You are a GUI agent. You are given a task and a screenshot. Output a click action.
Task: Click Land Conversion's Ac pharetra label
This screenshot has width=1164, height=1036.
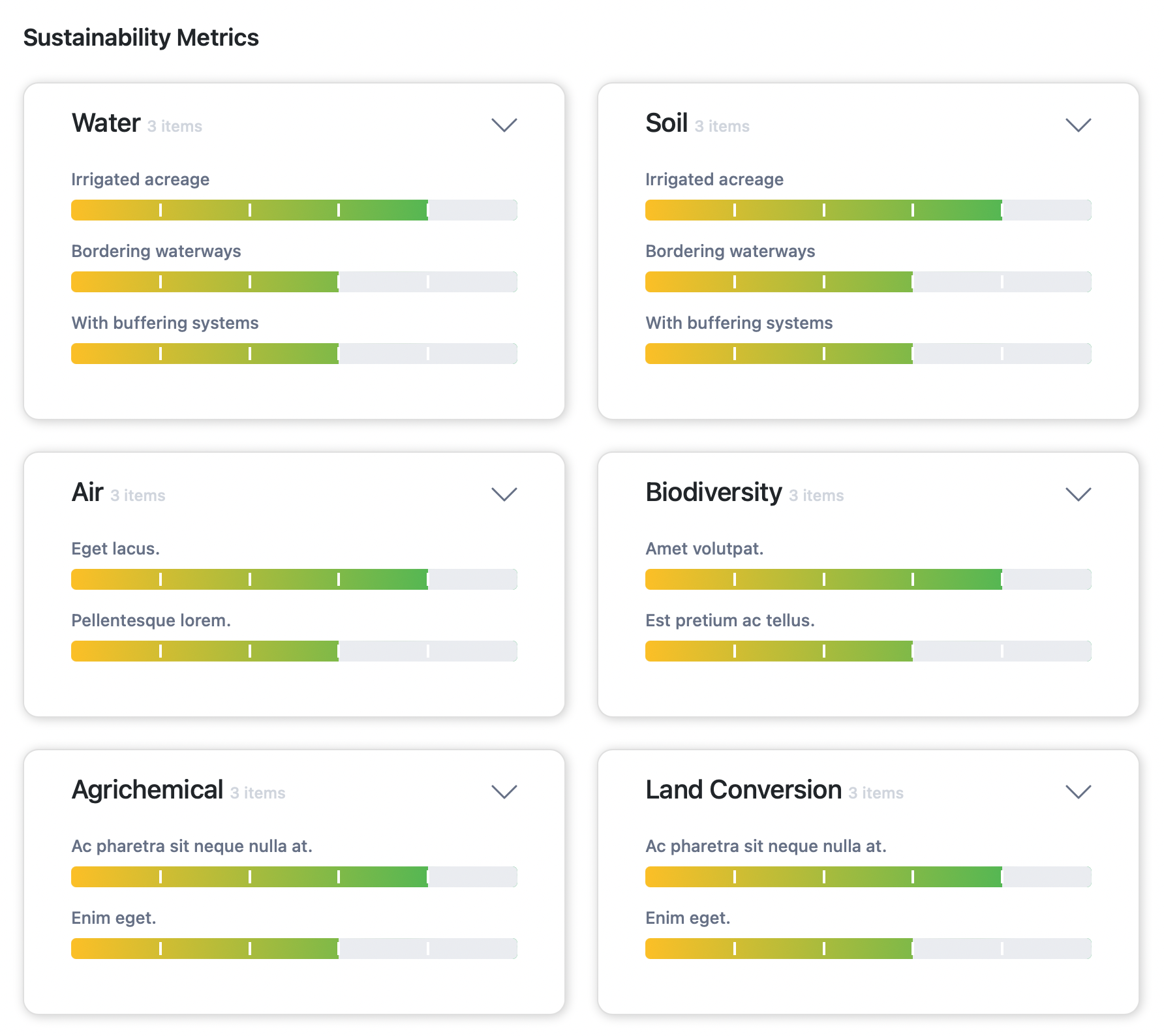pos(765,846)
